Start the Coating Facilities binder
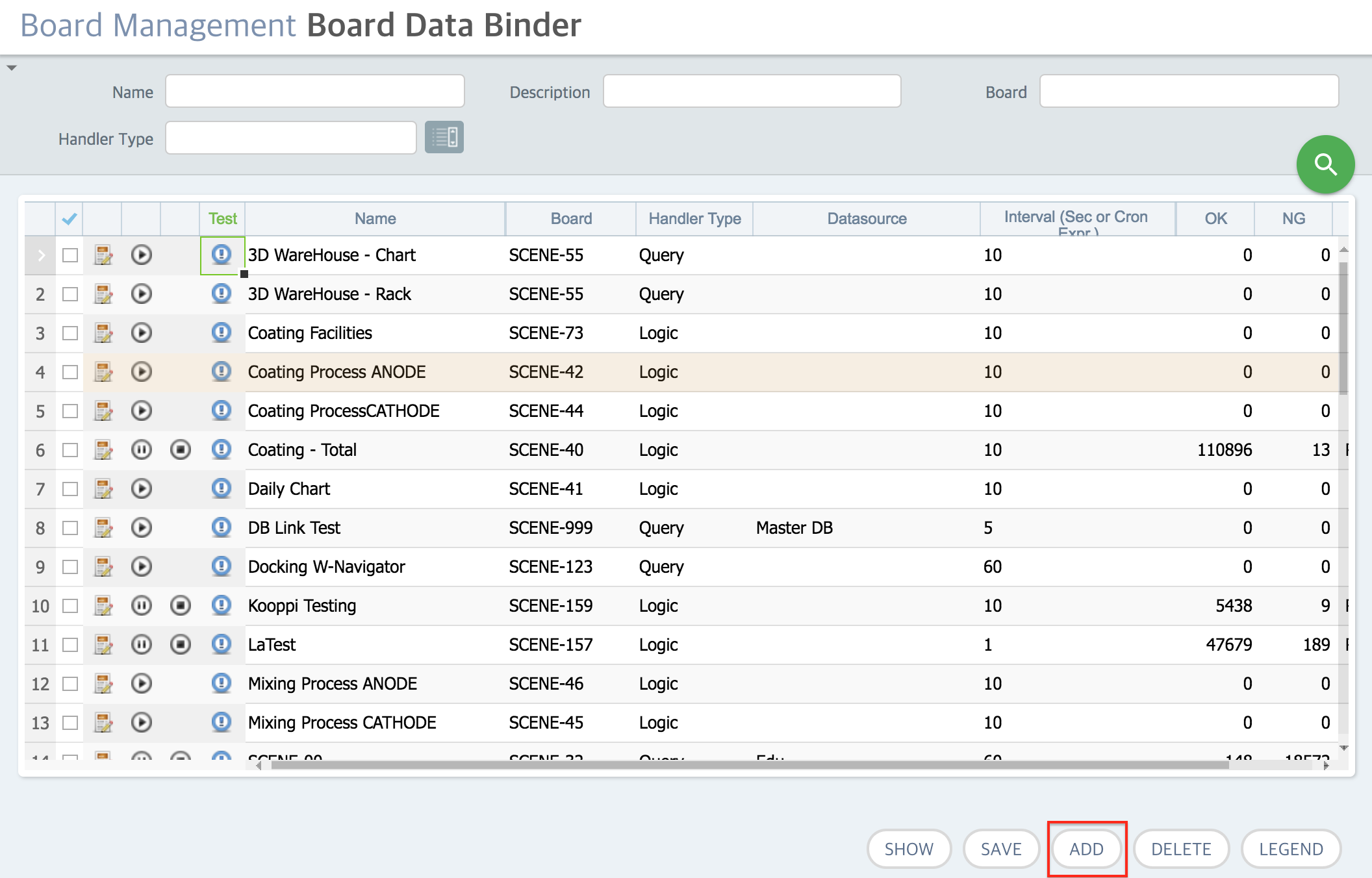This screenshot has height=878, width=1372. (x=142, y=332)
